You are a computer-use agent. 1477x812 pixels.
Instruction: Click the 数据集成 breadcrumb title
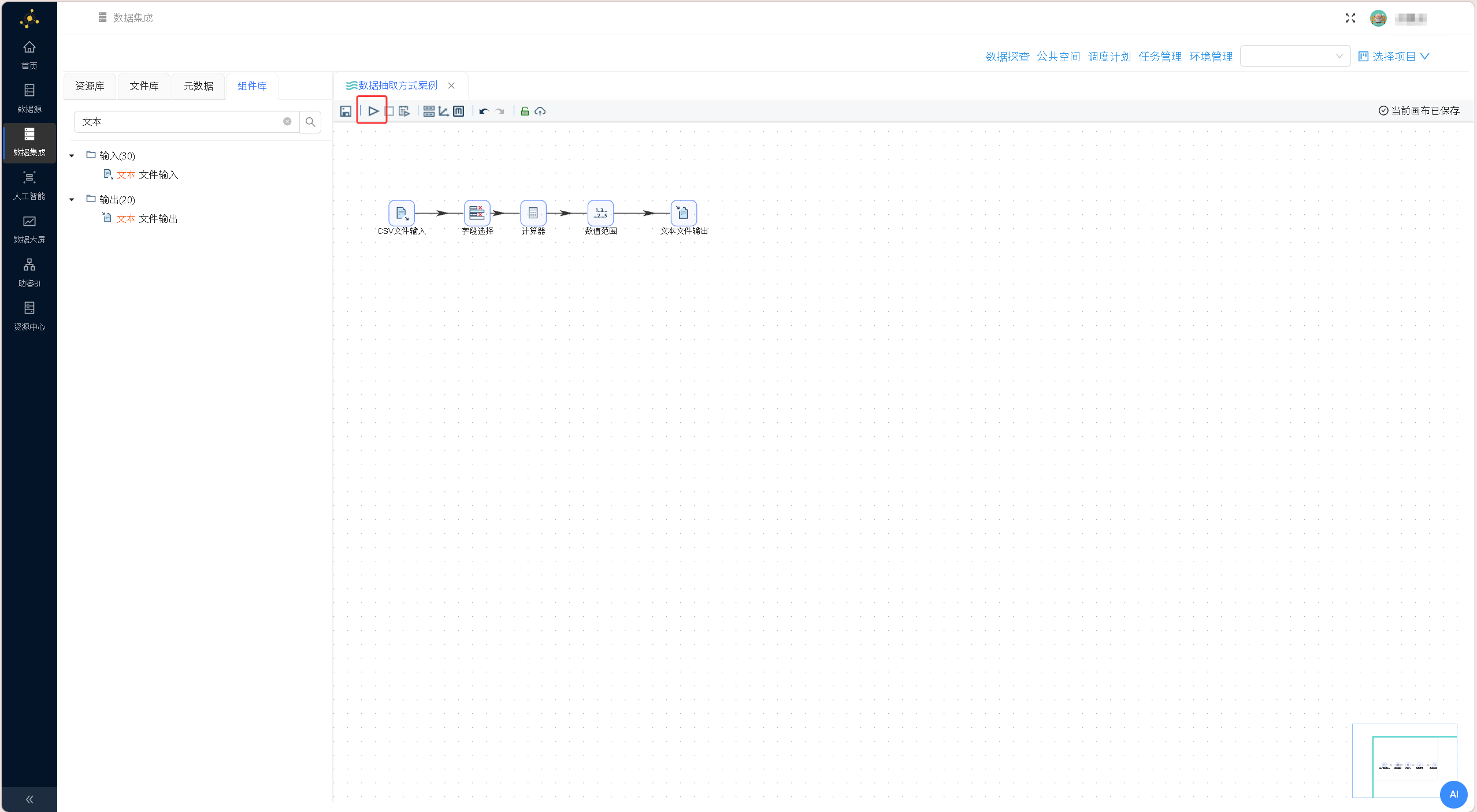133,18
